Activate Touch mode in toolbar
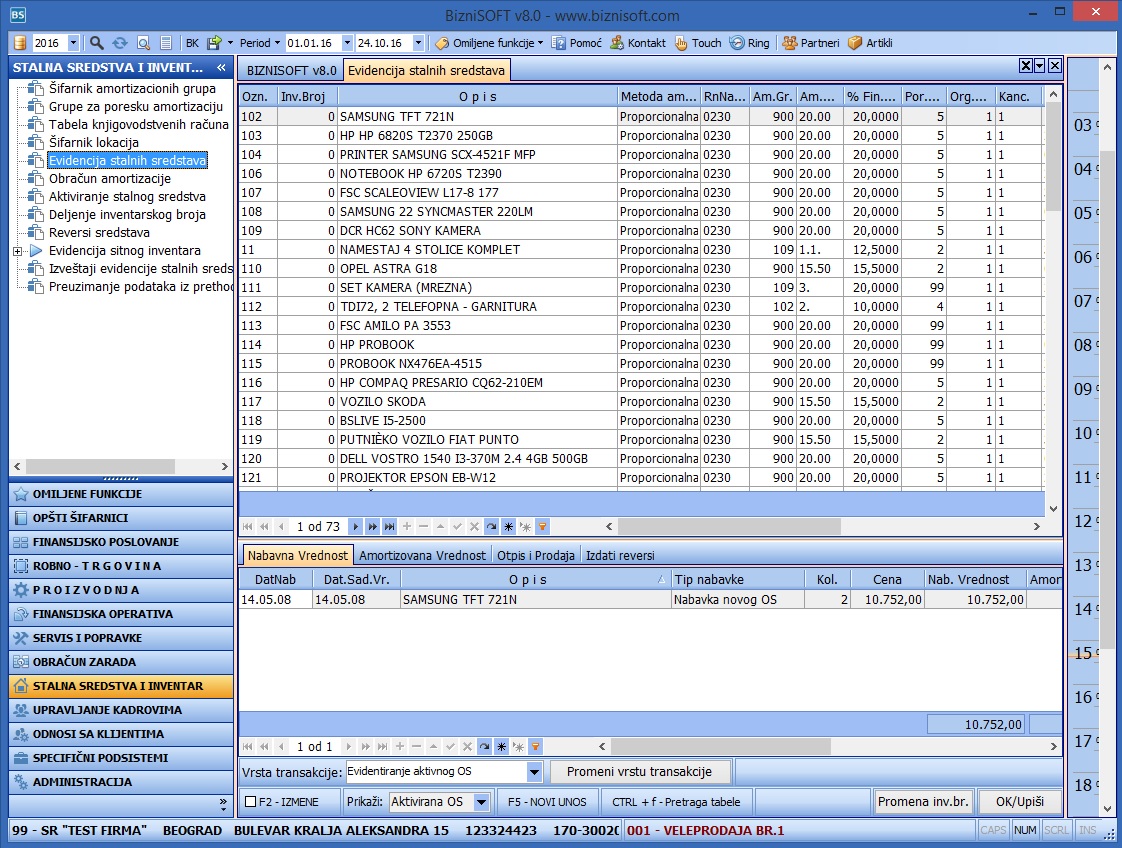This screenshot has height=848, width=1122. coord(698,43)
